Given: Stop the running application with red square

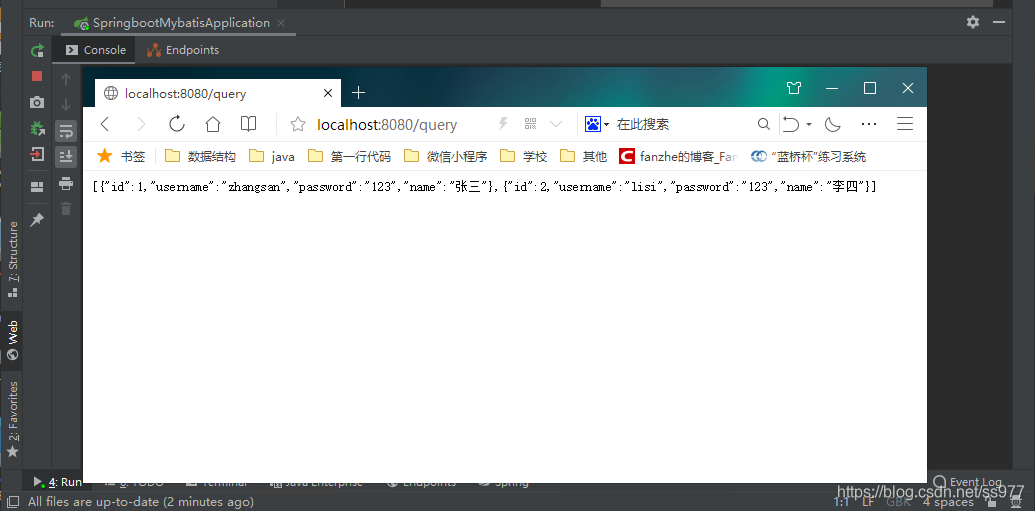Looking at the screenshot, I should 37,76.
